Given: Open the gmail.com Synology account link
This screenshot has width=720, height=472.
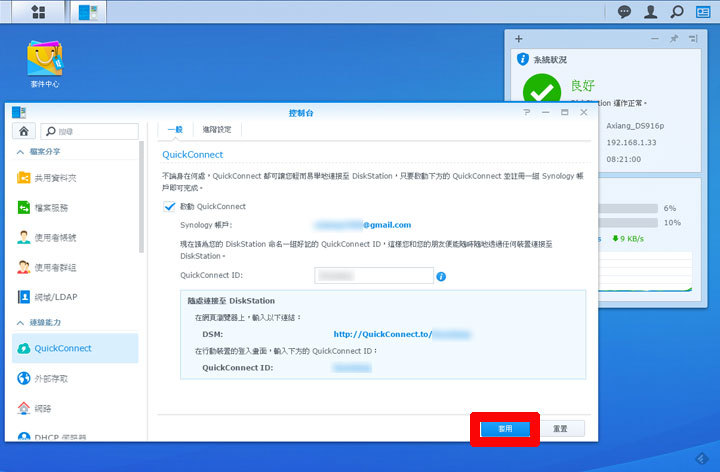Looking at the screenshot, I should point(363,225).
